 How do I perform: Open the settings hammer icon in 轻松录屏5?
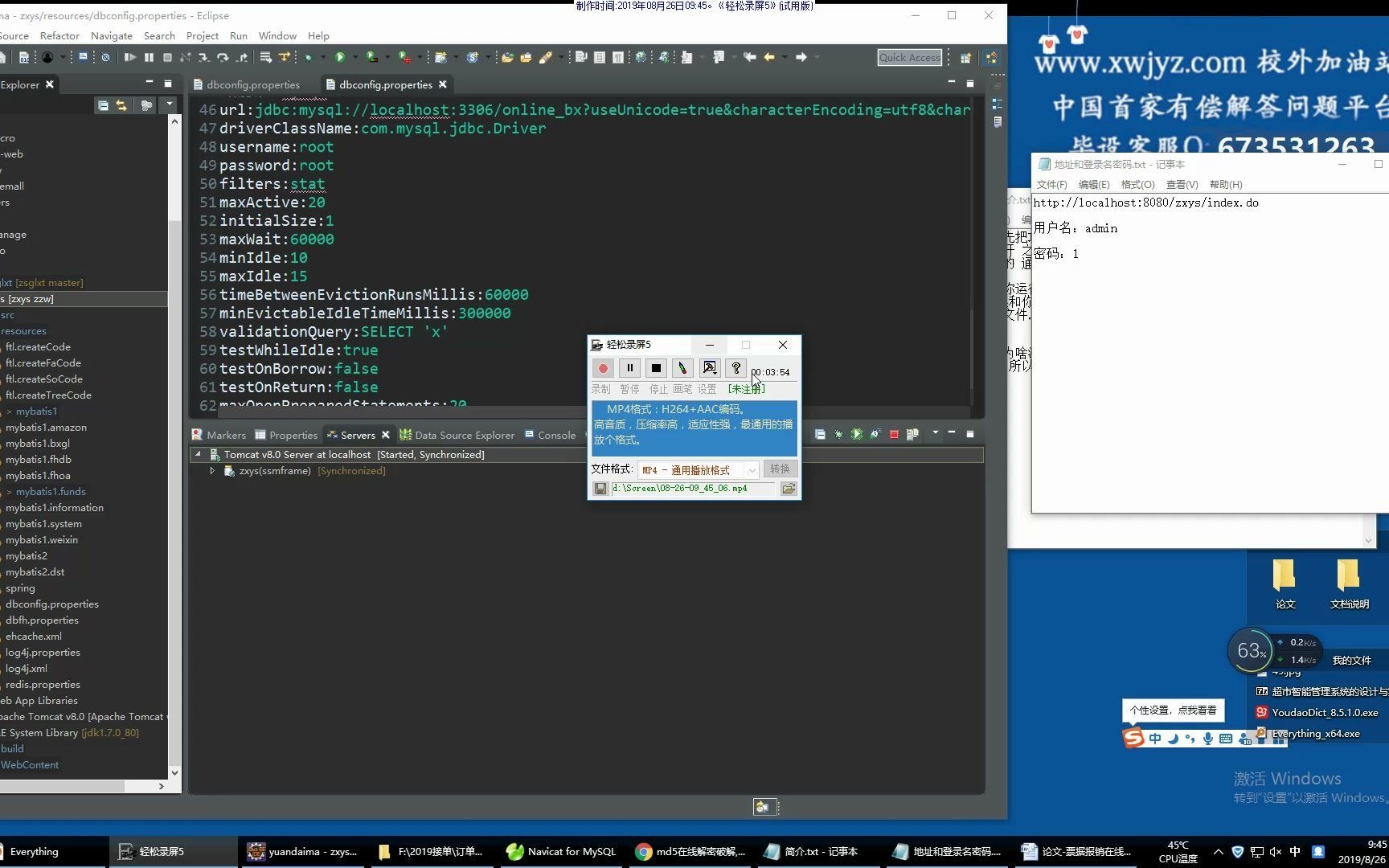click(x=709, y=368)
